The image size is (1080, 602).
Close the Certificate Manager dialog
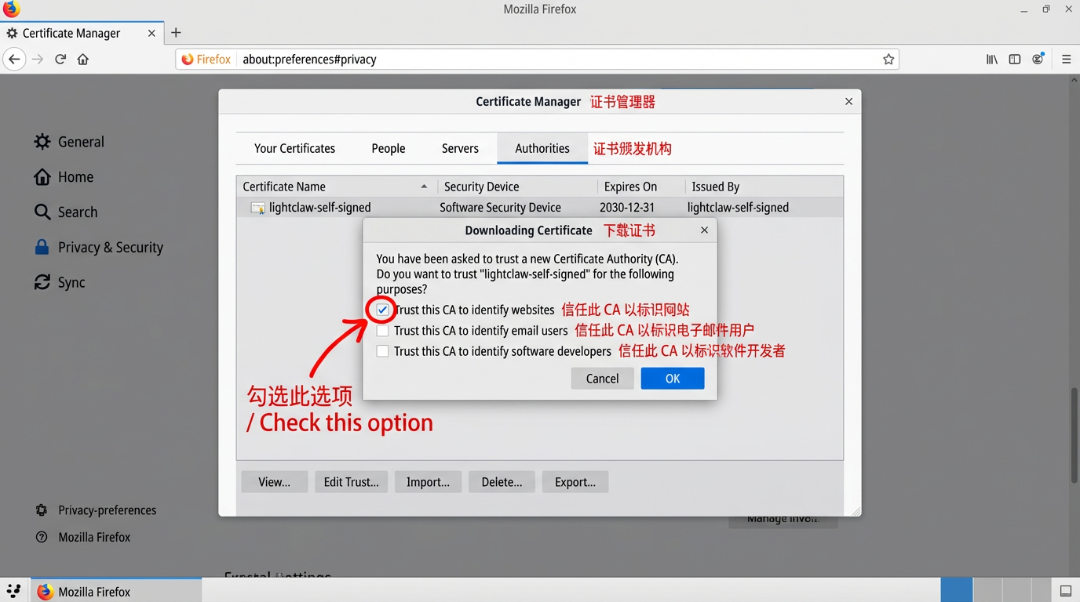[x=849, y=101]
